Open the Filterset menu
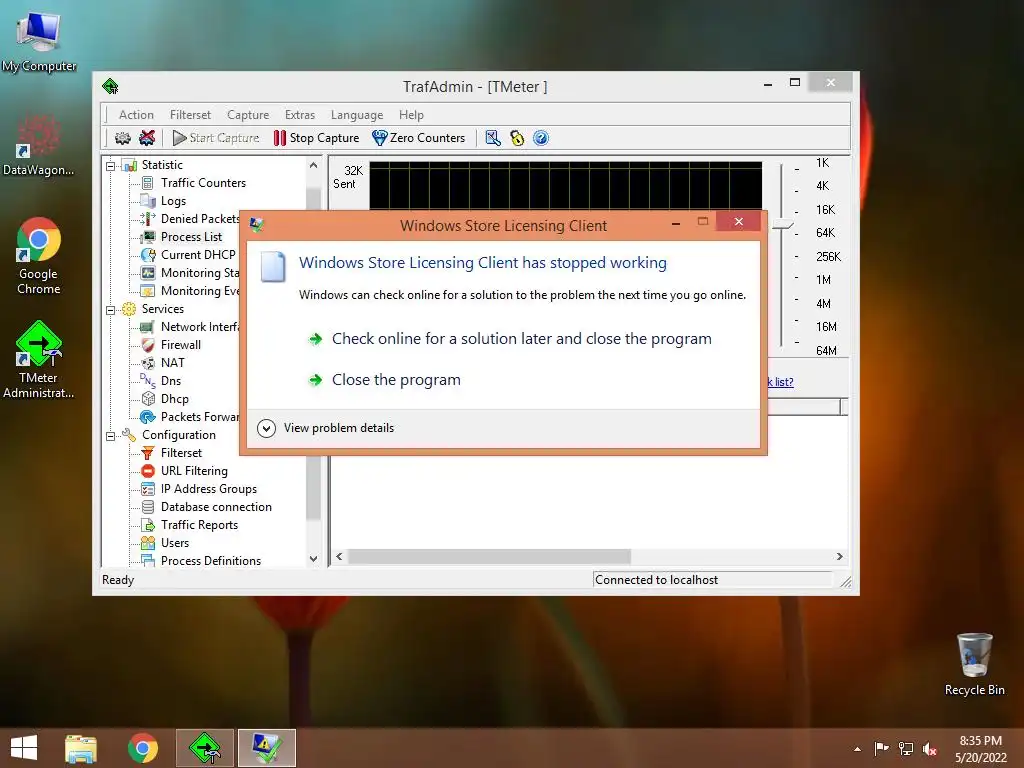Image resolution: width=1024 pixels, height=768 pixels. tap(190, 115)
